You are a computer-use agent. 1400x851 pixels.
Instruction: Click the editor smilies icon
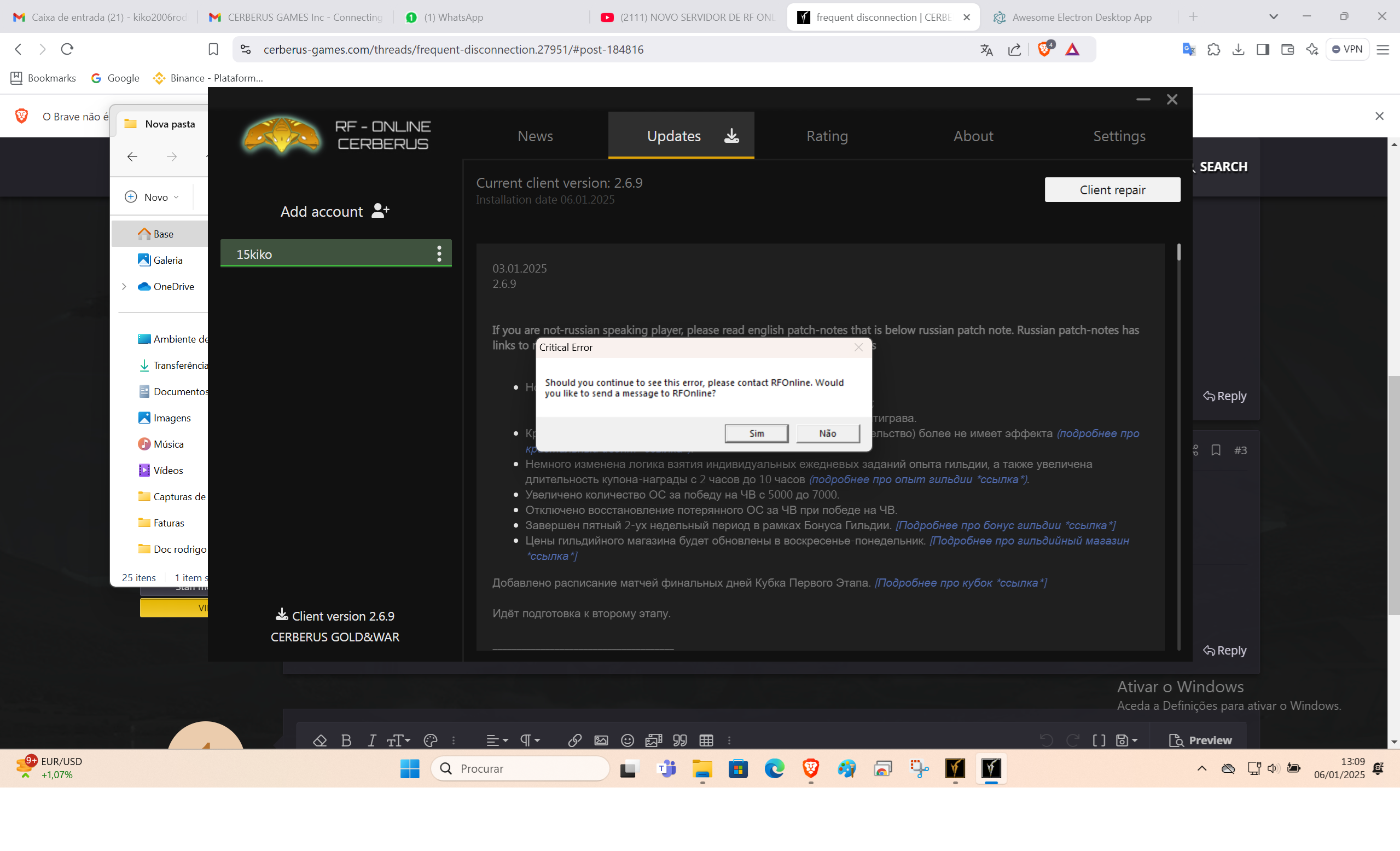tap(628, 740)
